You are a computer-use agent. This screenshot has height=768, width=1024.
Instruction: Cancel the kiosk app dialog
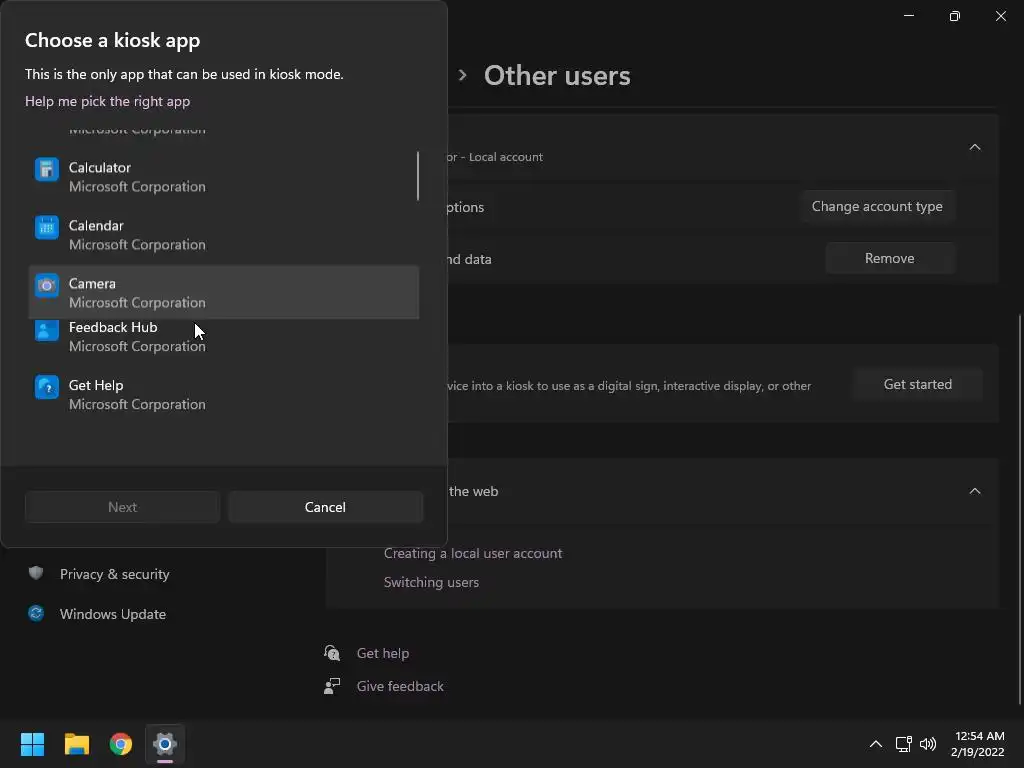[325, 507]
